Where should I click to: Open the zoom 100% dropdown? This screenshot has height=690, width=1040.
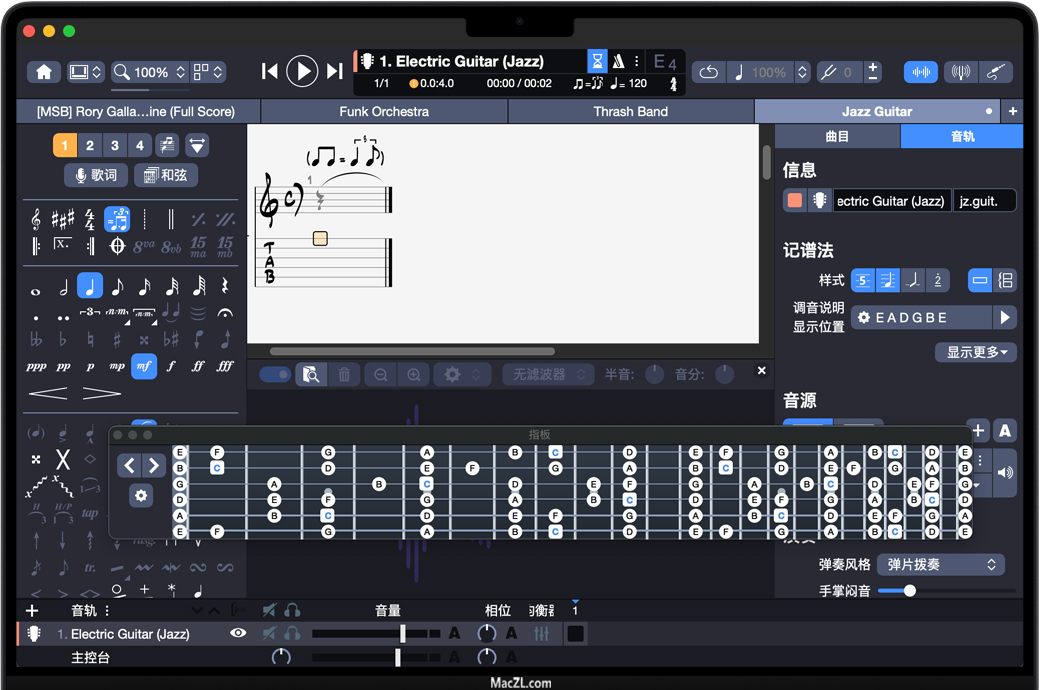coord(150,72)
